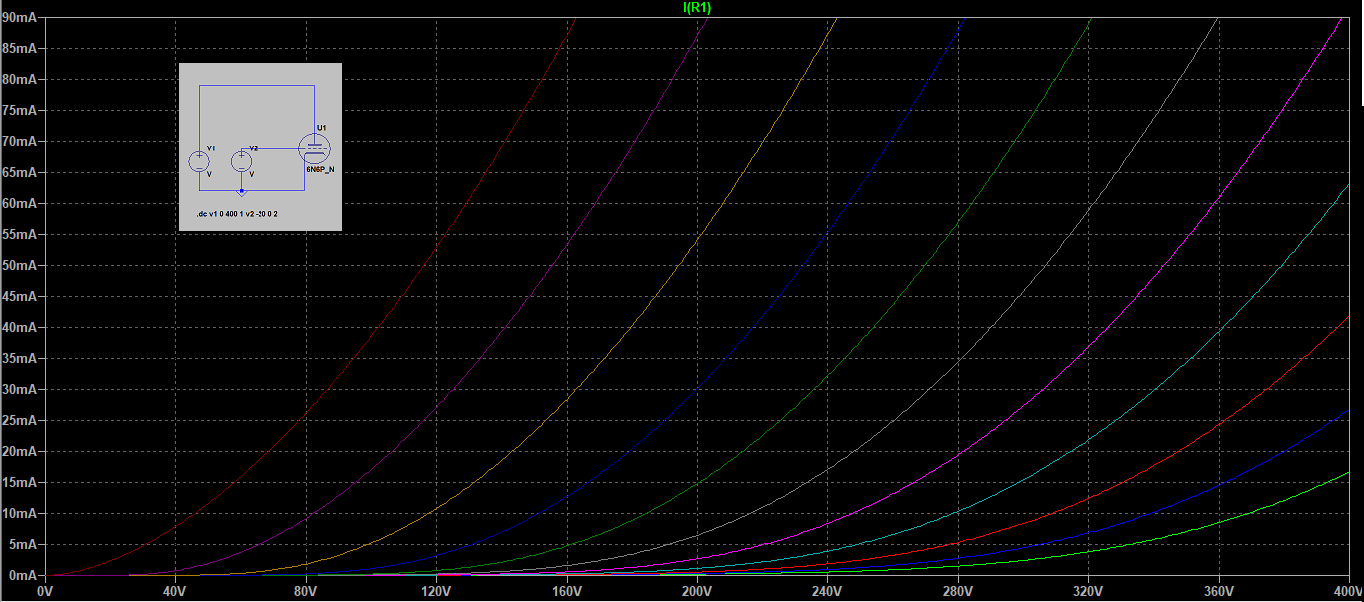
Task: Click the I(R1) trace label
Action: tap(696, 7)
